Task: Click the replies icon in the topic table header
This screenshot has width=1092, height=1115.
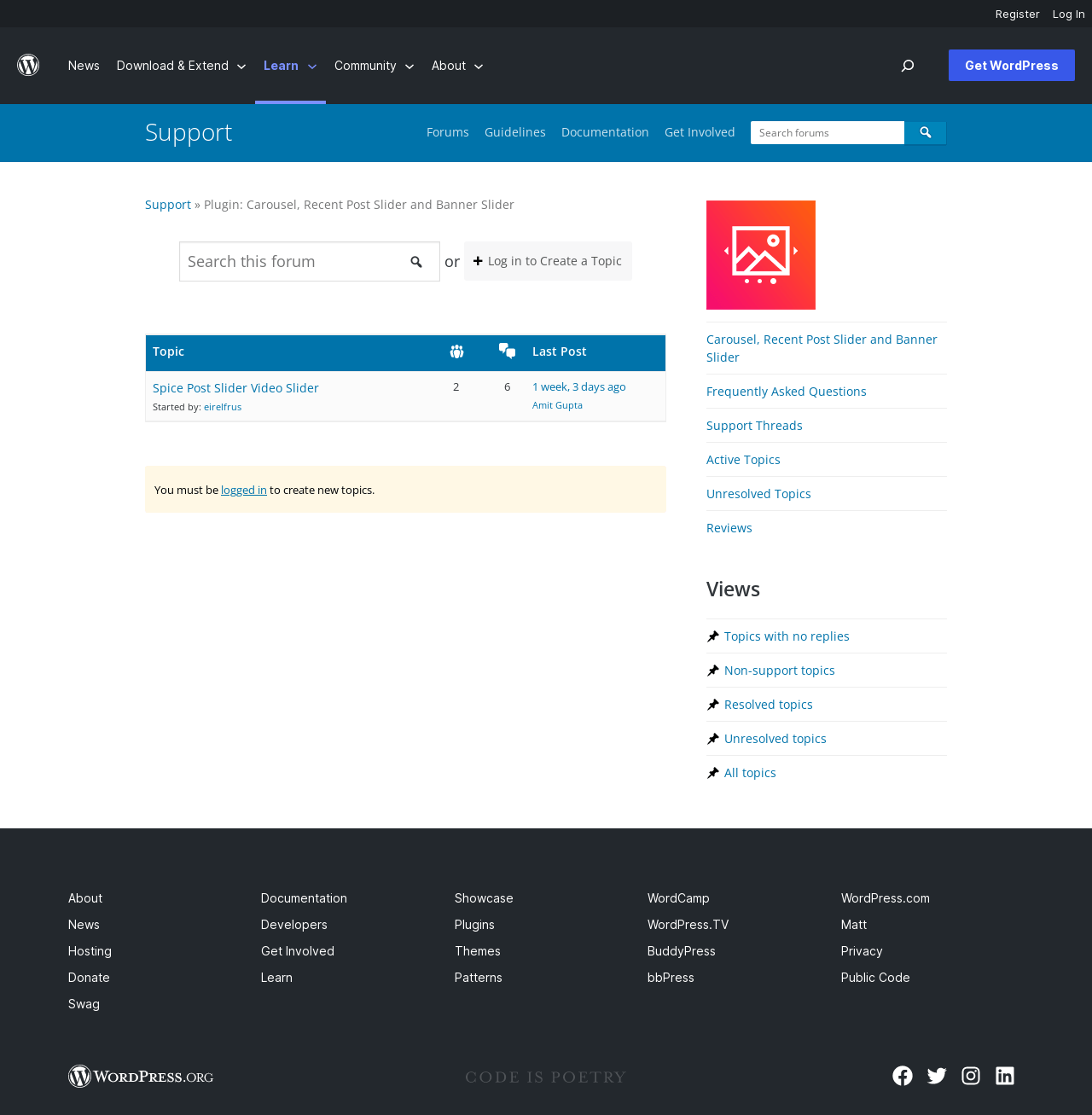Action: pyautogui.click(x=508, y=351)
